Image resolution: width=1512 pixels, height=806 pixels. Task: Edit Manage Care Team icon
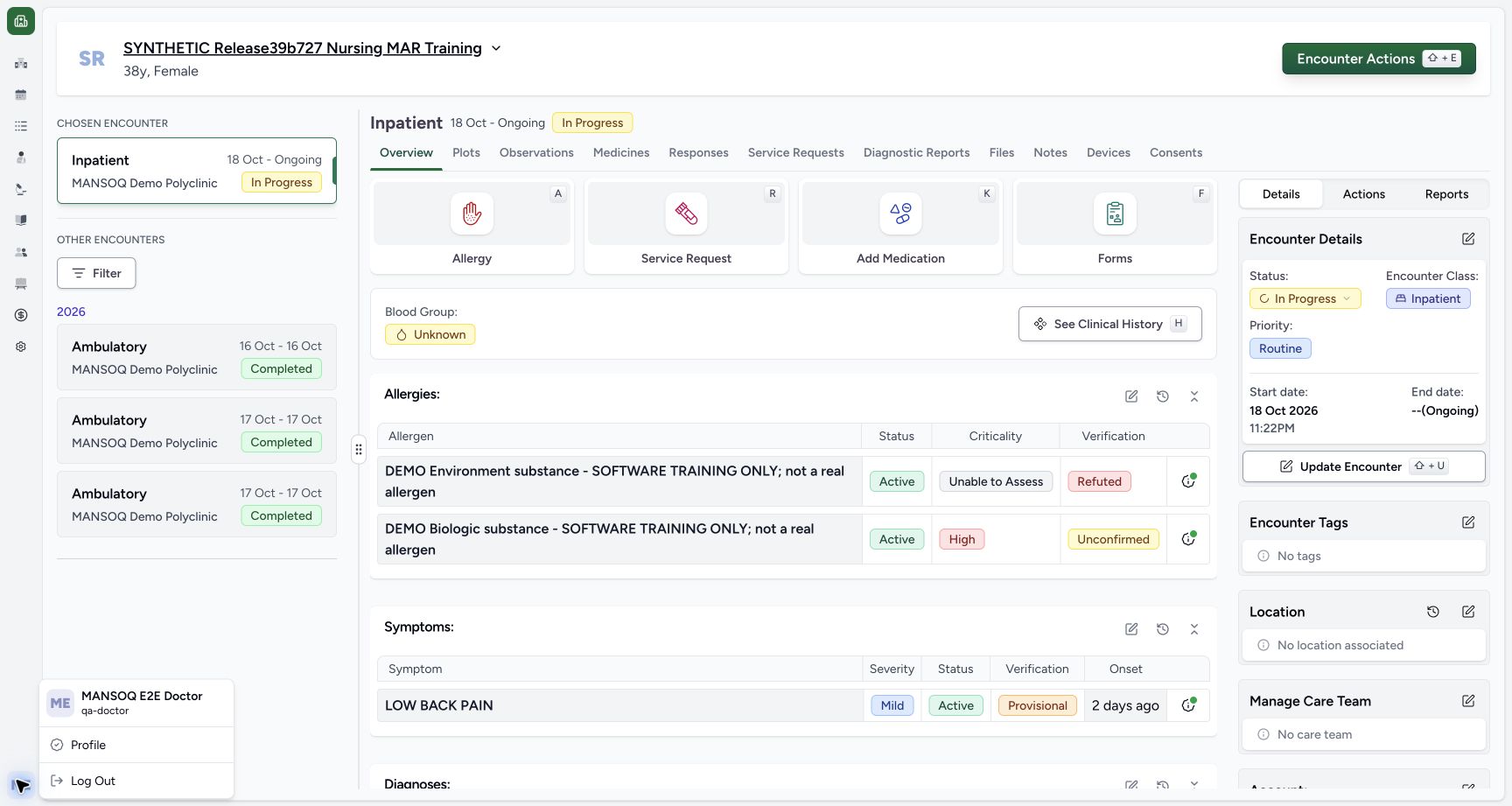1468,701
